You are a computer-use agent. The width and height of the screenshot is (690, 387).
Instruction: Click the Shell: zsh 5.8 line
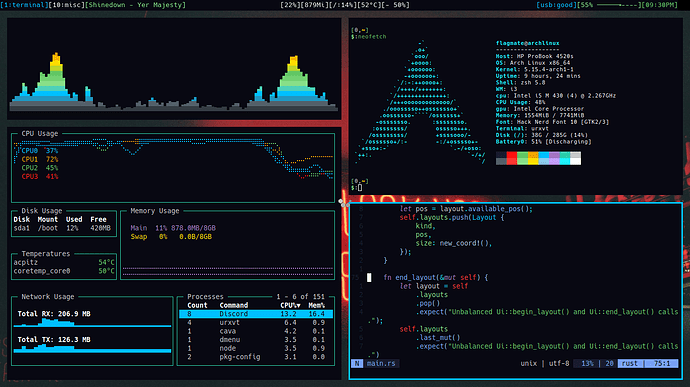pos(521,83)
